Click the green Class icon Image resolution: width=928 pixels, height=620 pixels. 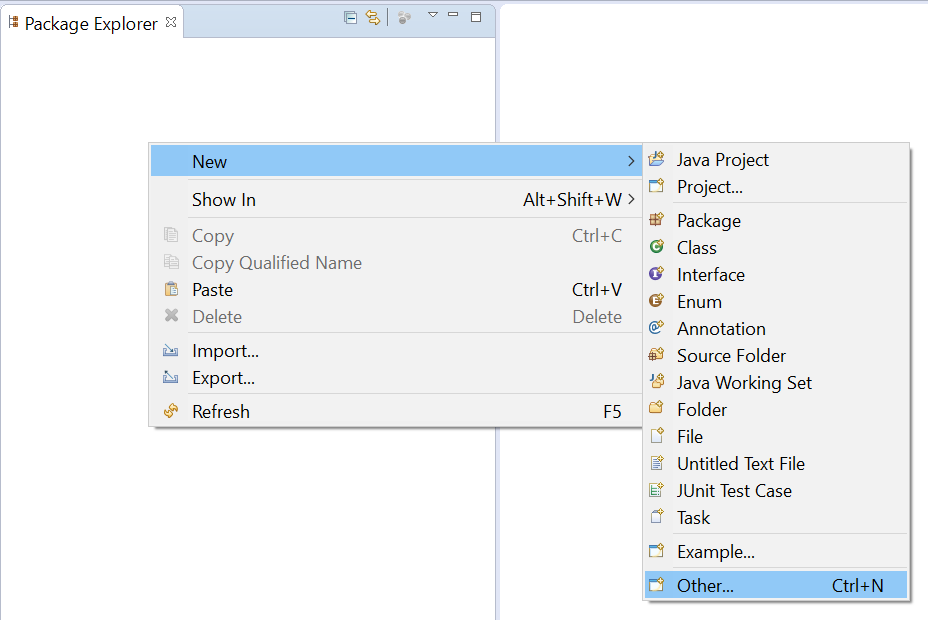(656, 247)
